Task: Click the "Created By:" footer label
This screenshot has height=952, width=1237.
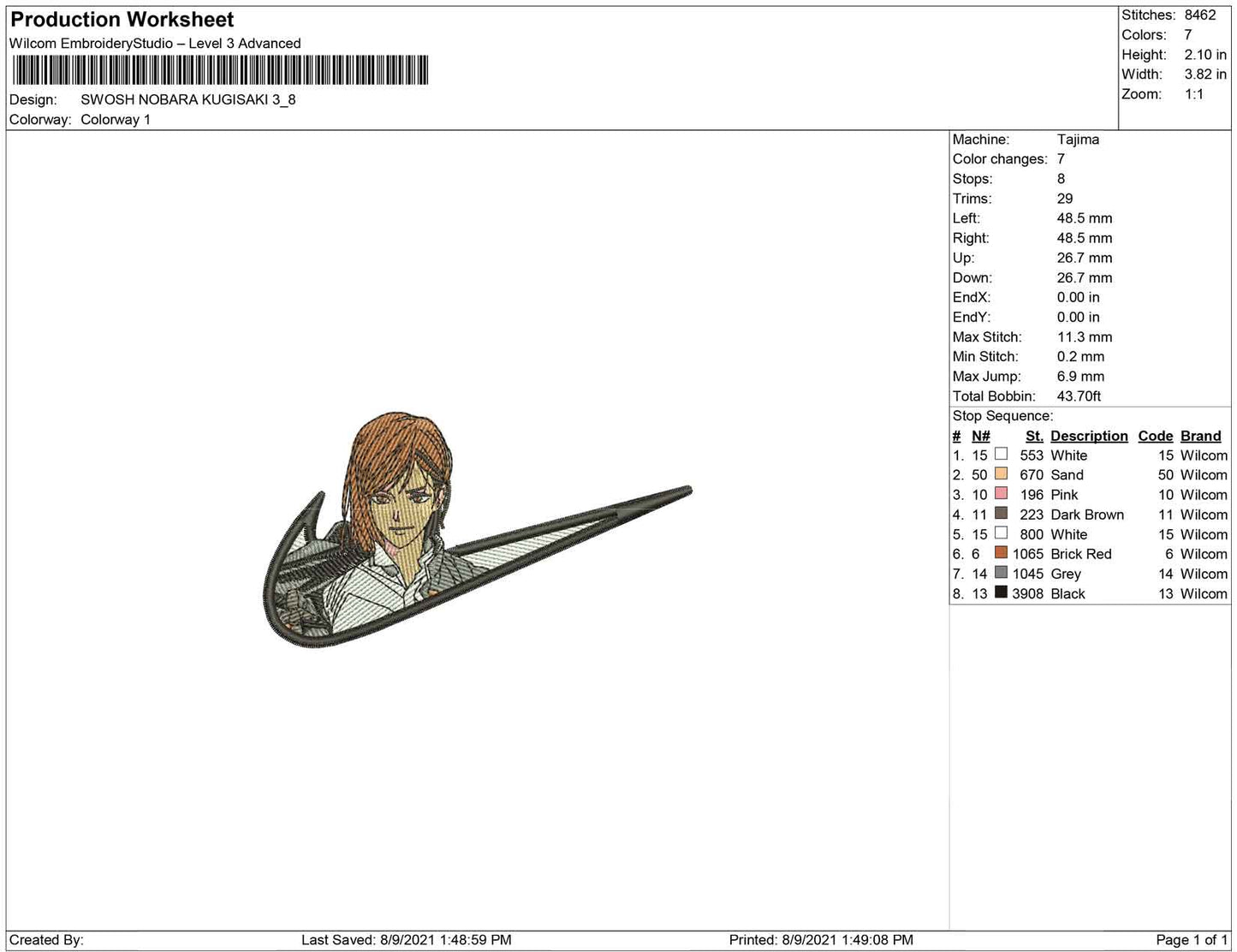Action: pyautogui.click(x=46, y=940)
